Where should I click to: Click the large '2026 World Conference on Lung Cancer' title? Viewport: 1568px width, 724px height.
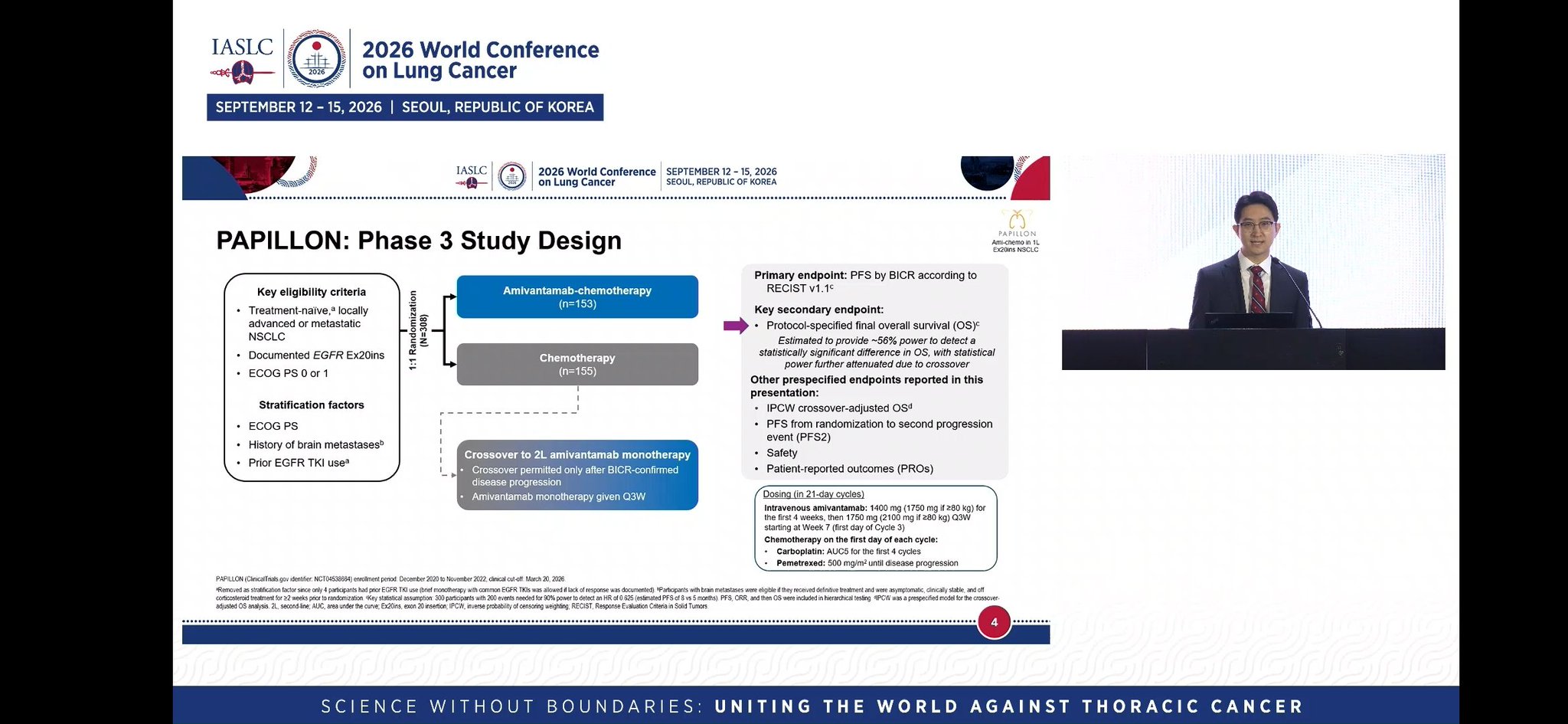pos(480,60)
